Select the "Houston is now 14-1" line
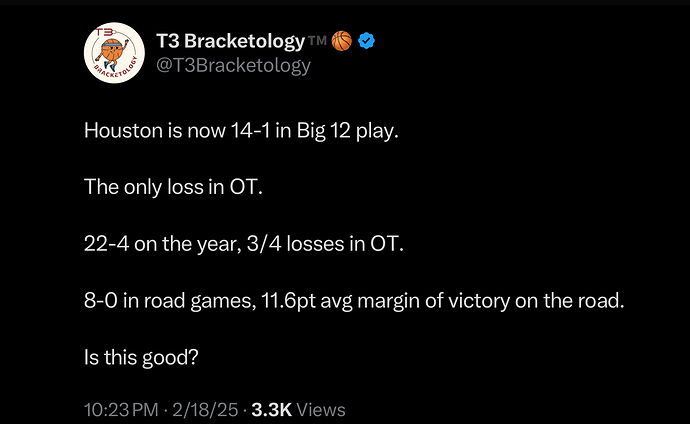The image size is (690, 424). [241, 131]
